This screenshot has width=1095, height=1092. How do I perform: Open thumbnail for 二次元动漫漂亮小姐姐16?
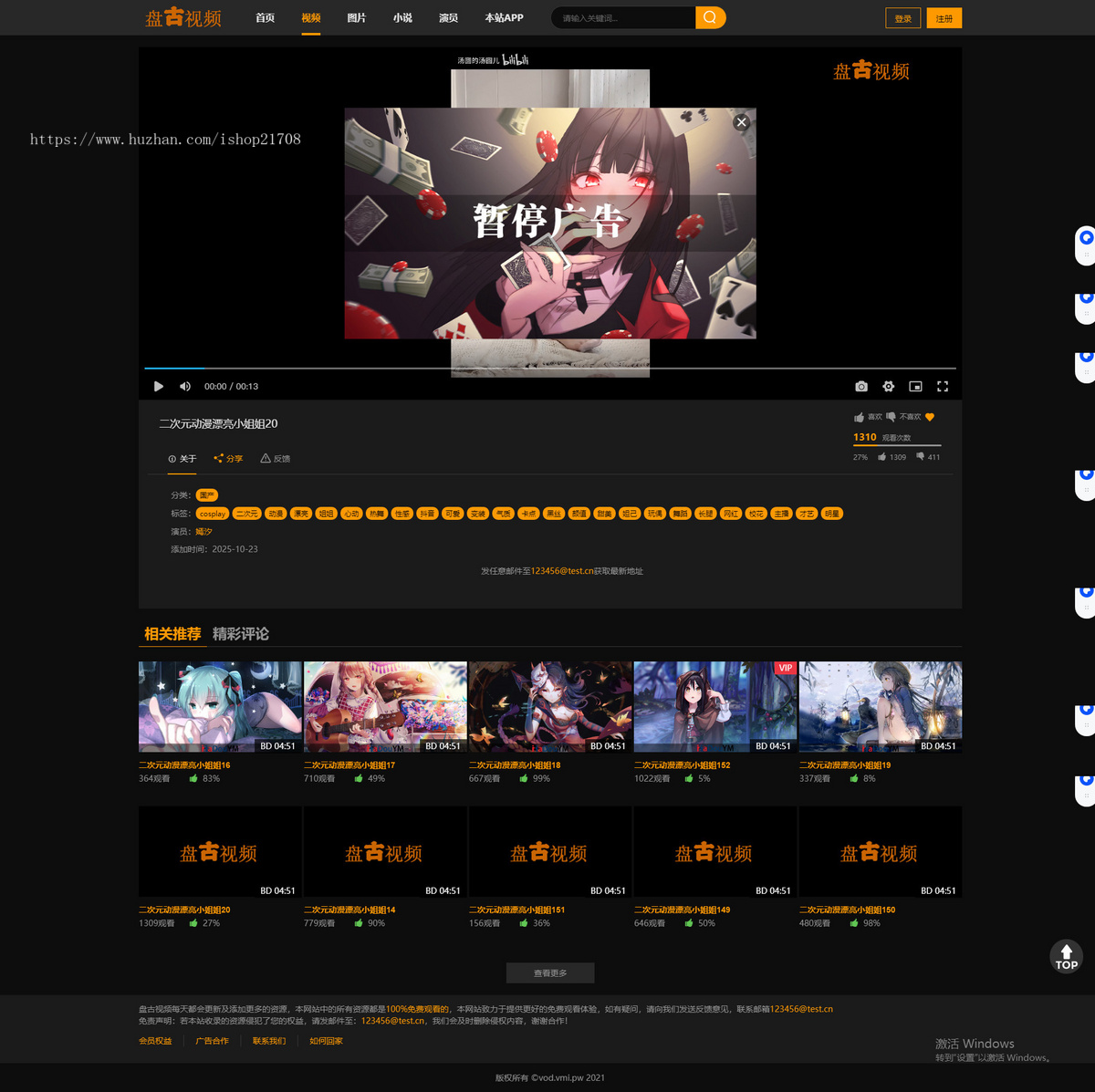point(220,707)
